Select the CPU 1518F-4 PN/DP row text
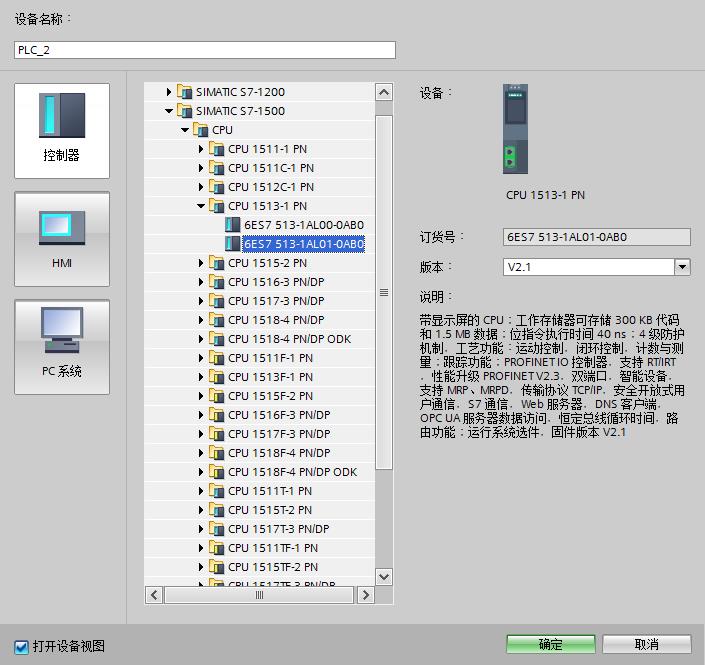The height and width of the screenshot is (665, 705). click(279, 453)
